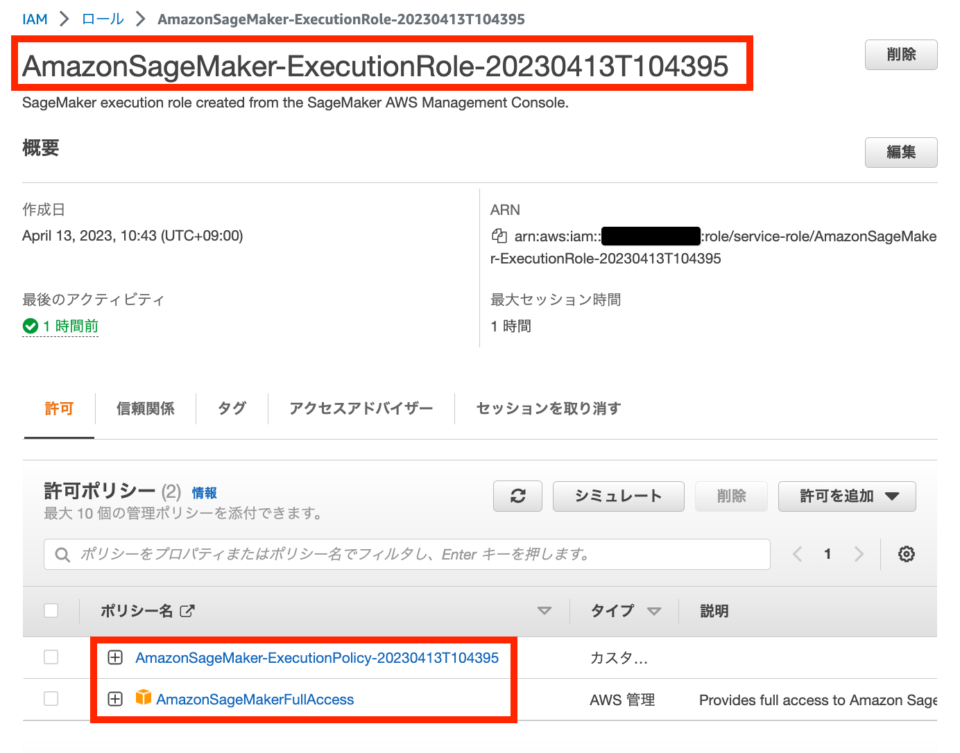Click the 削除 button to delete the role

(x=899, y=55)
